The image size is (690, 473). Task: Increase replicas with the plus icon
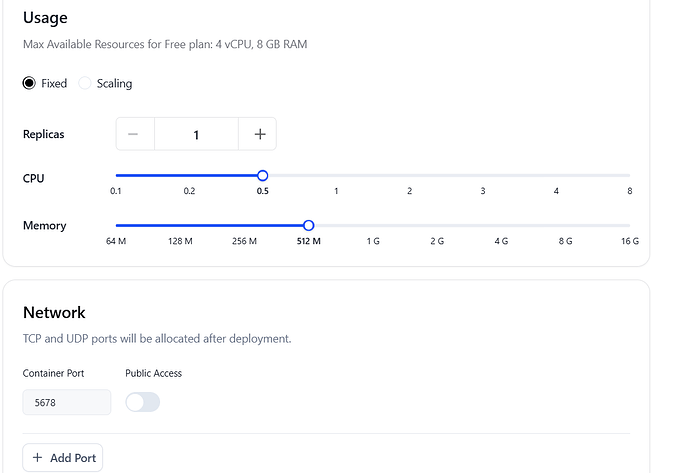260,134
